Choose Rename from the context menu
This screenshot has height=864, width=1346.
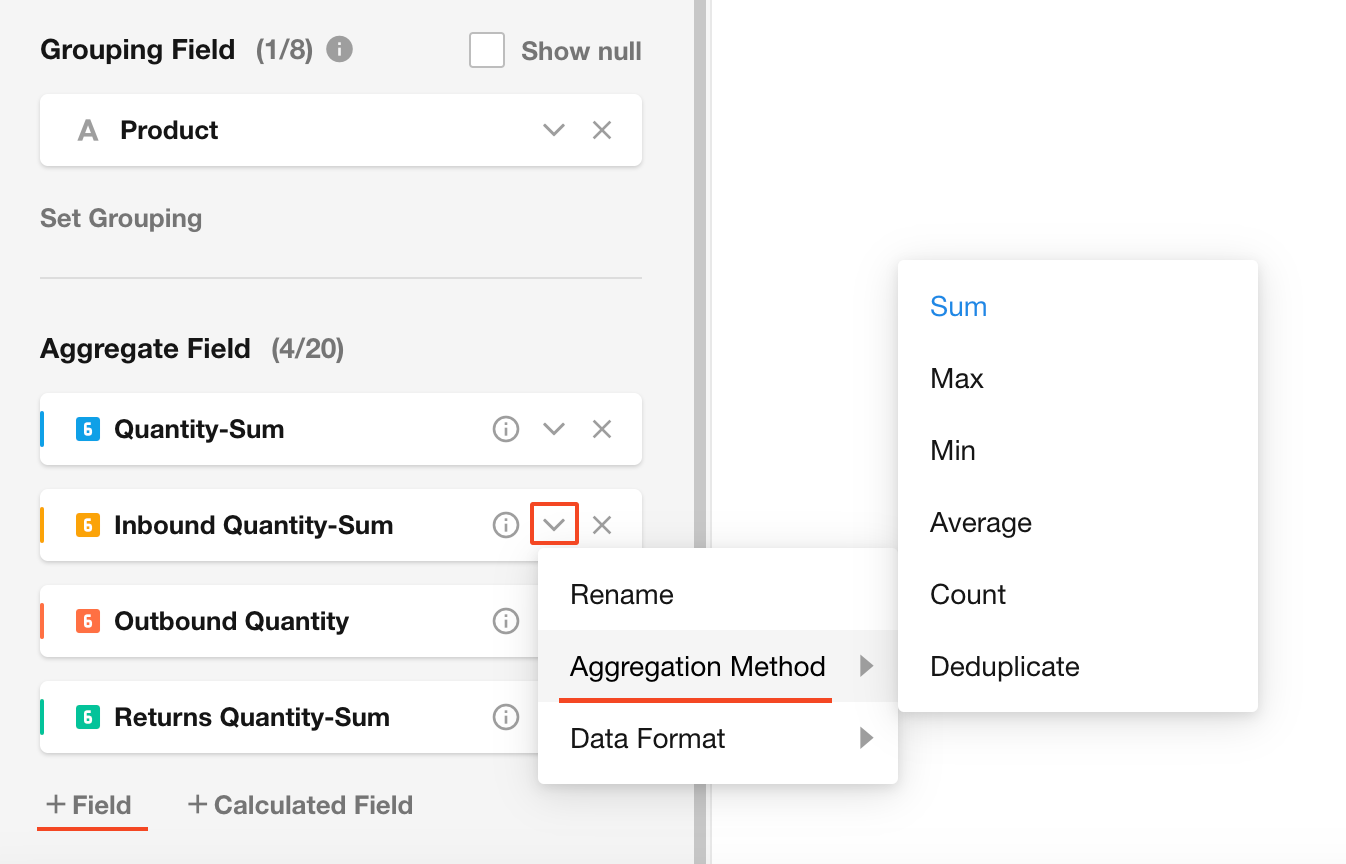[x=621, y=595]
